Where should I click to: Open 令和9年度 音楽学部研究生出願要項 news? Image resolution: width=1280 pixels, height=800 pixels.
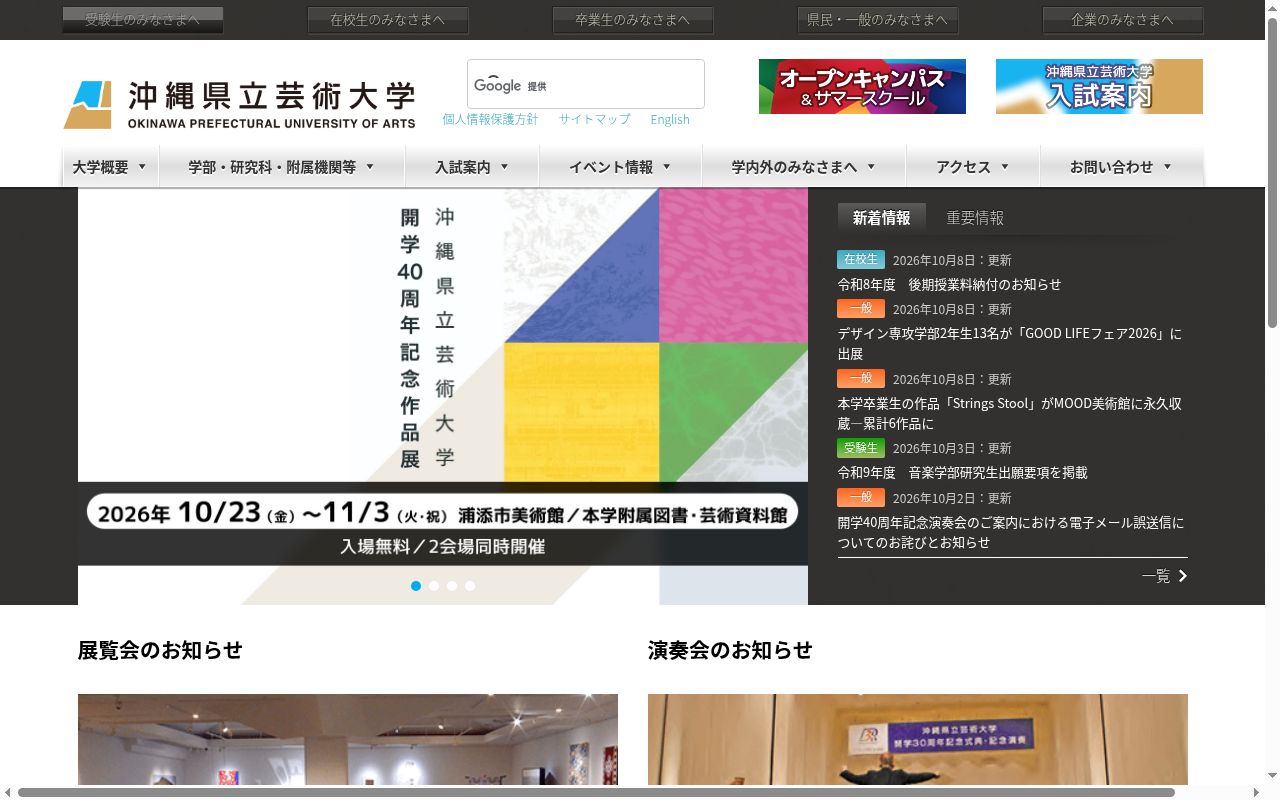tap(962, 472)
